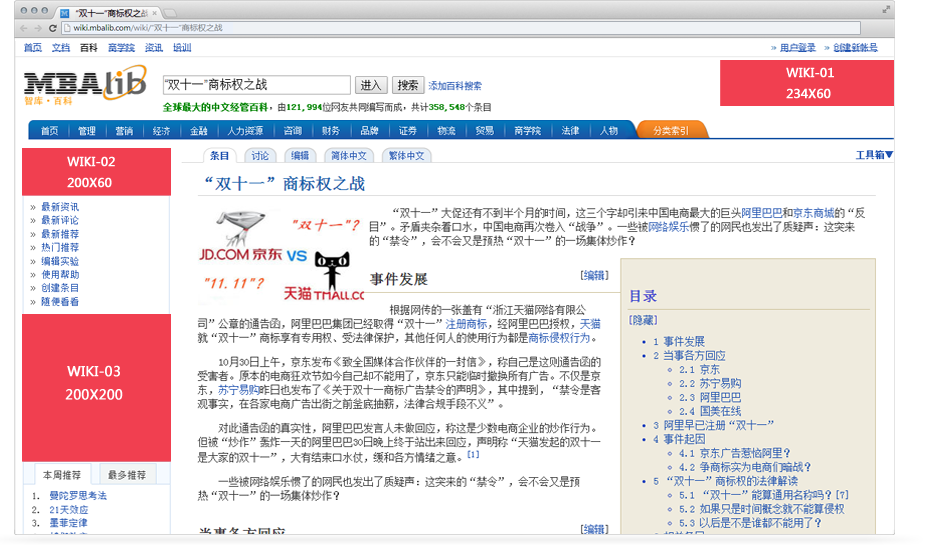This screenshot has height=553, width=927.
Task: Open 墨菲定律 link
Action: coord(68,523)
